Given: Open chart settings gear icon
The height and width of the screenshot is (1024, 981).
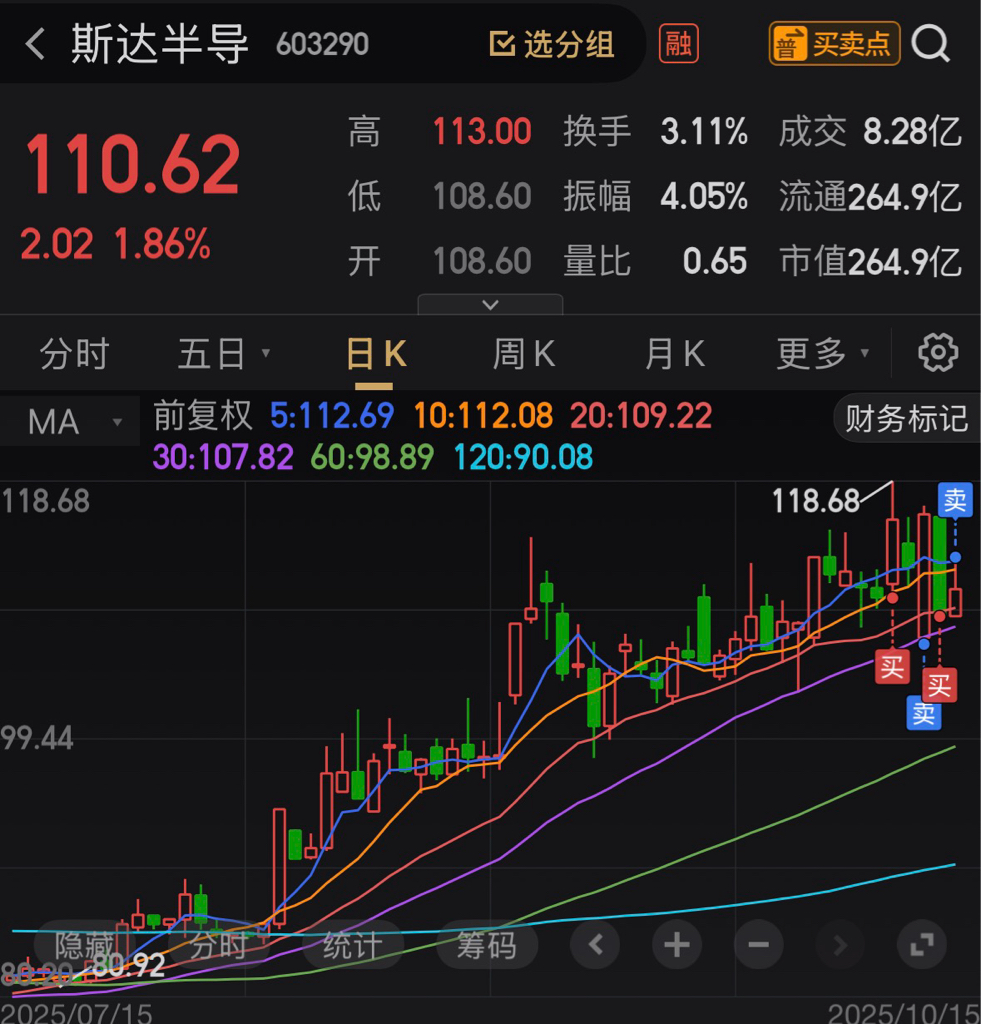Looking at the screenshot, I should coord(938,353).
